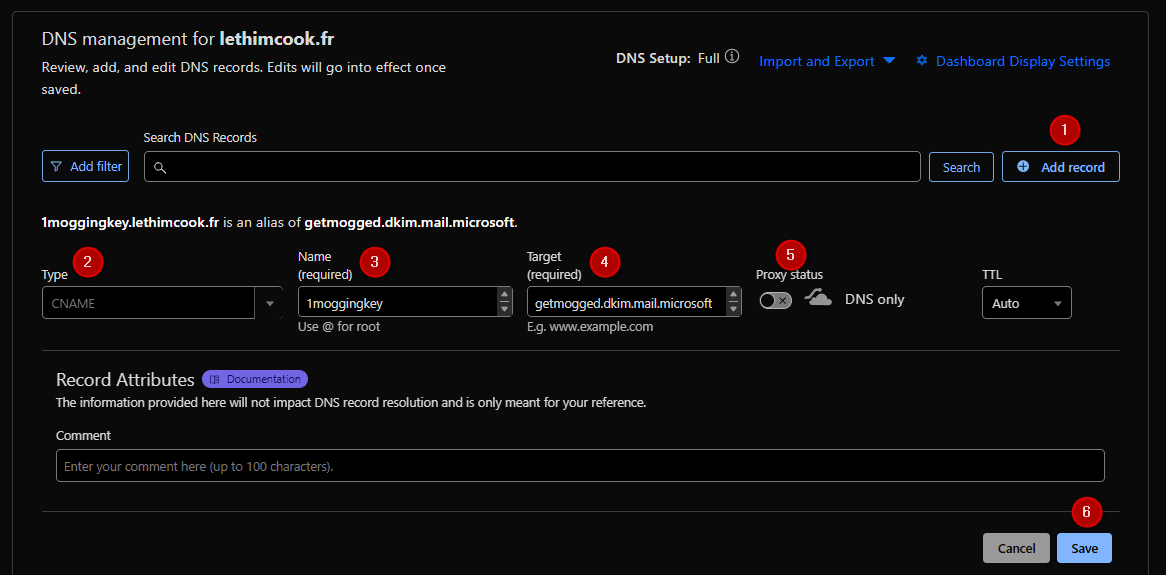Click the Name field containing 1moggingkey
This screenshot has width=1166, height=575.
(x=405, y=302)
